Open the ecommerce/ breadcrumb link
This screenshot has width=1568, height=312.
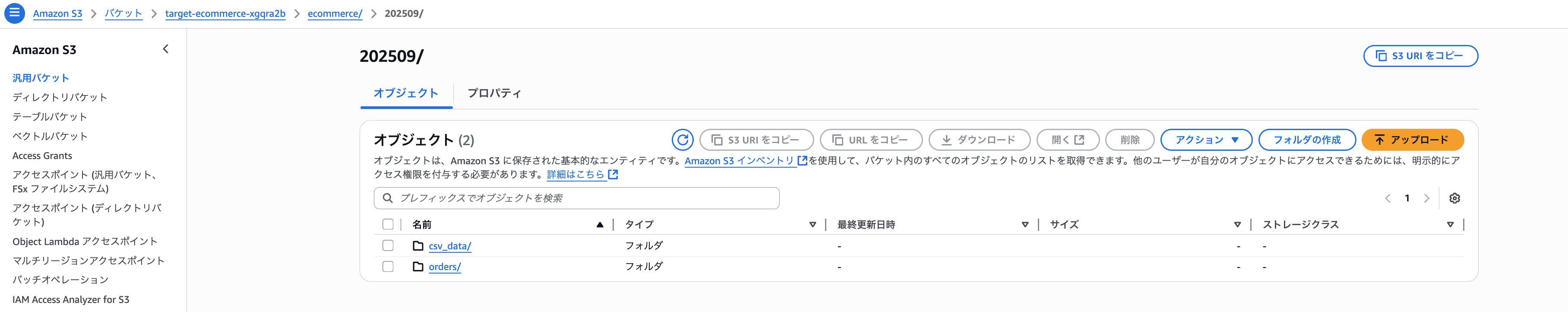pos(335,13)
